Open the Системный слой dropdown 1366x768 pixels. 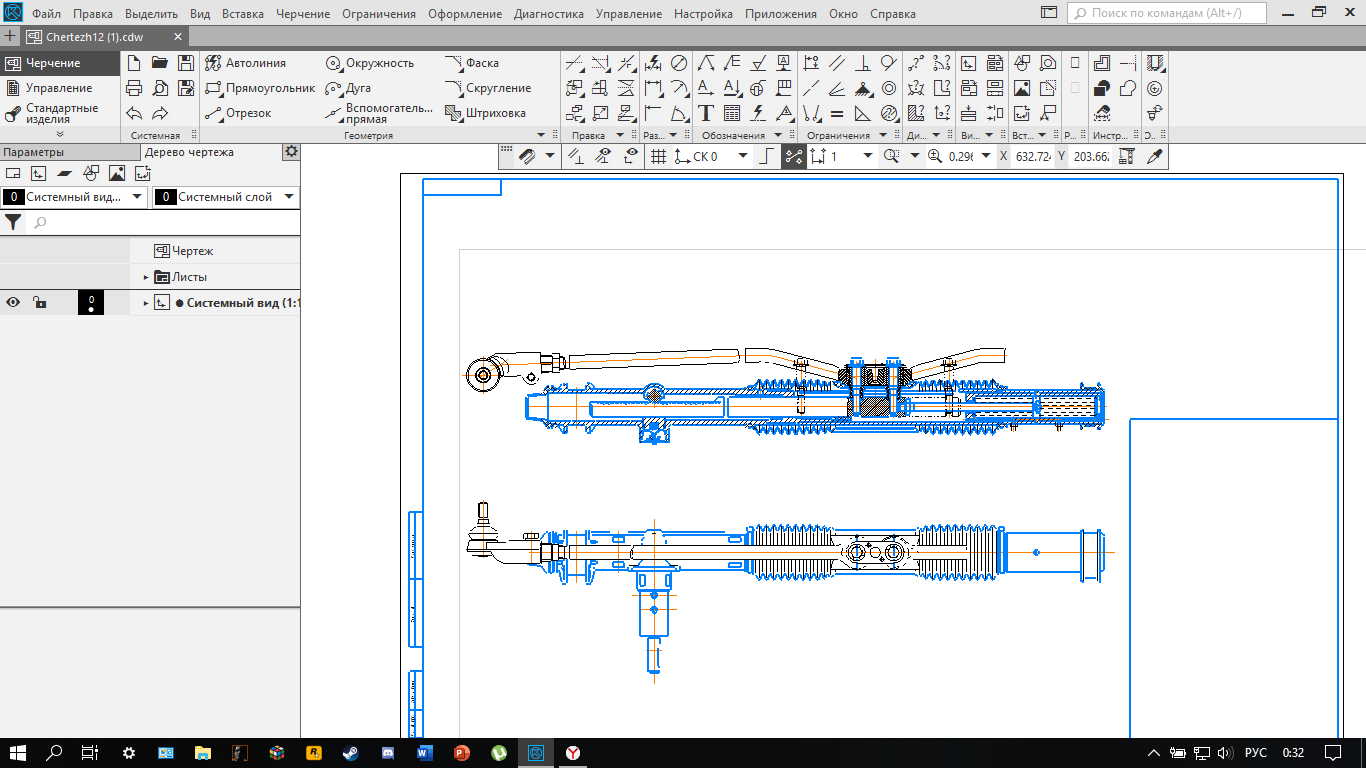(289, 197)
